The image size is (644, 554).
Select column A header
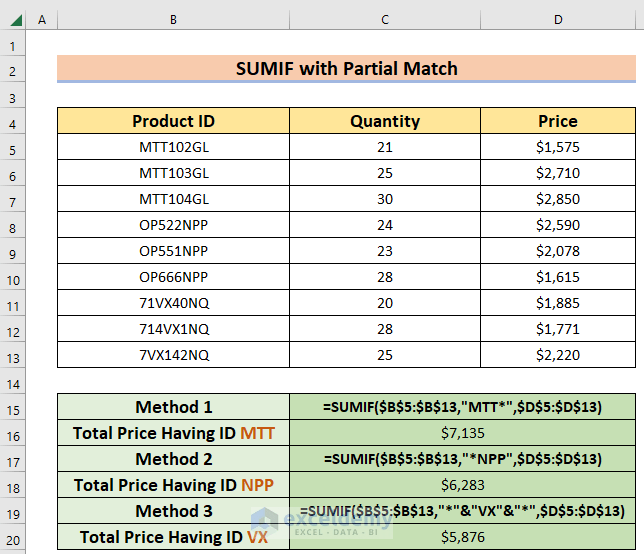click(42, 20)
